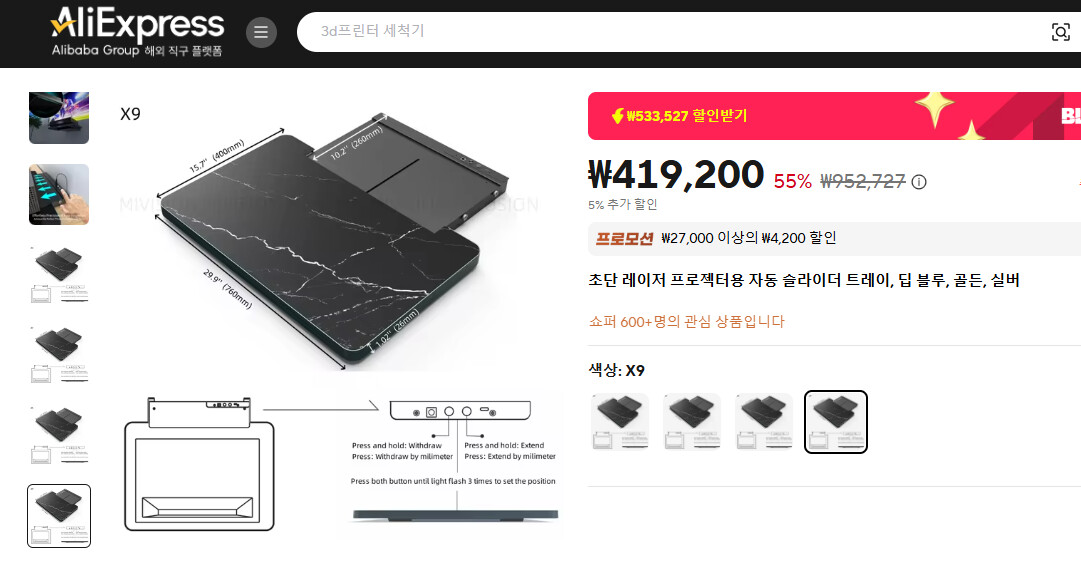The height and width of the screenshot is (572, 1081).
Task: Select the fourth sidebar tray thumbnail
Action: point(59,354)
